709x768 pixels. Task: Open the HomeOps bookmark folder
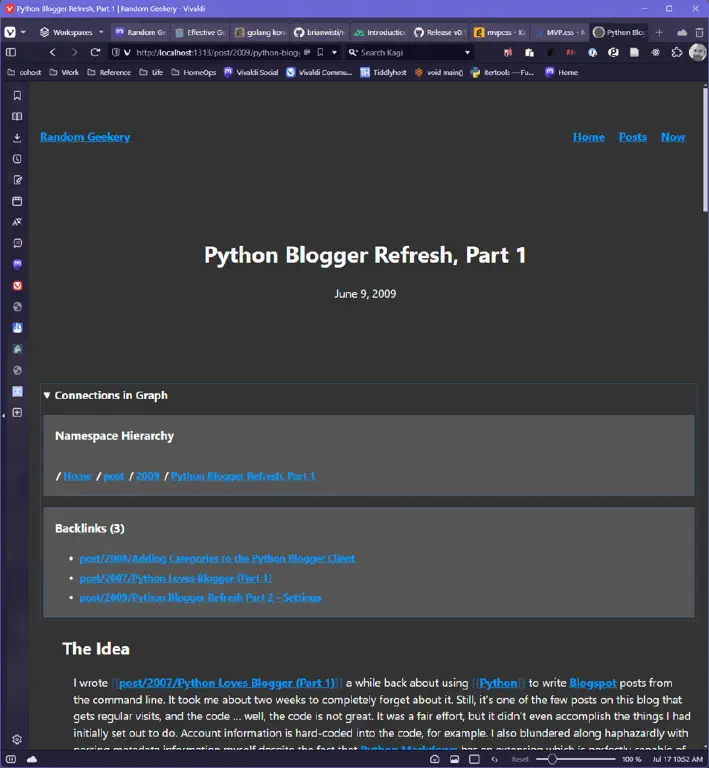point(193,72)
